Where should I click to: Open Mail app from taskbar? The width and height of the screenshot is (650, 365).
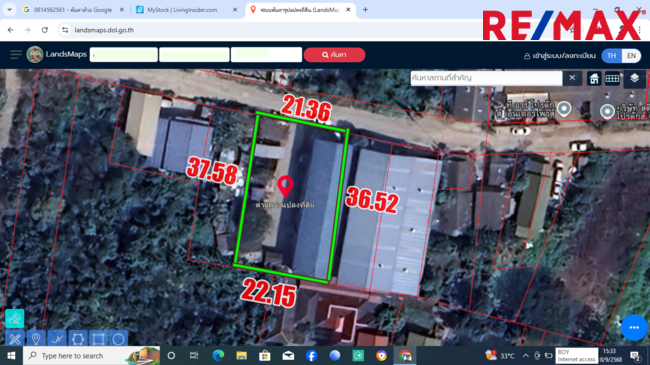(x=288, y=356)
